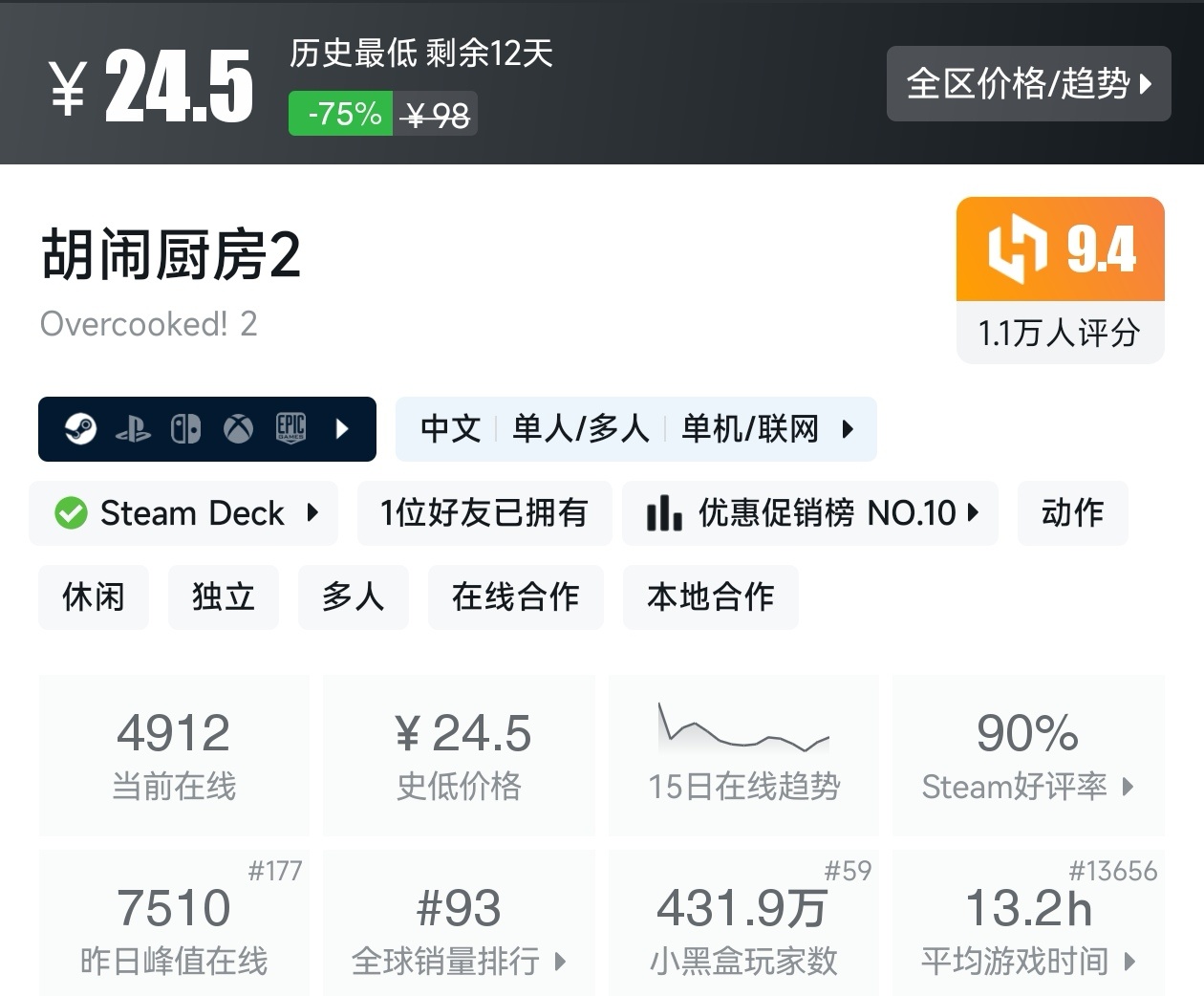Click the bar chart icon beside 优惠促销榜
1204x996 pixels.
click(x=664, y=513)
